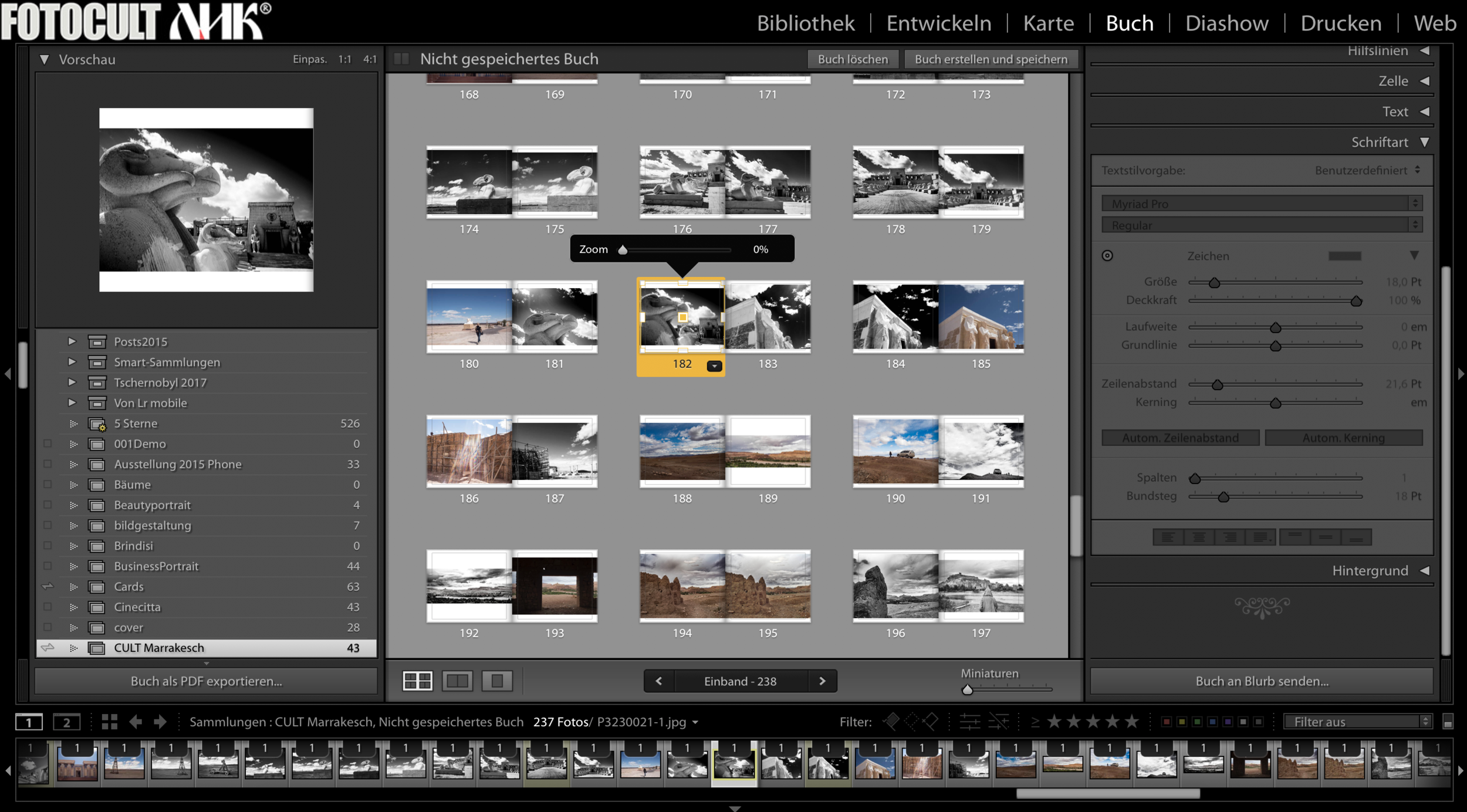The height and width of the screenshot is (812, 1467).
Task: Switch to single page view
Action: tap(497, 681)
